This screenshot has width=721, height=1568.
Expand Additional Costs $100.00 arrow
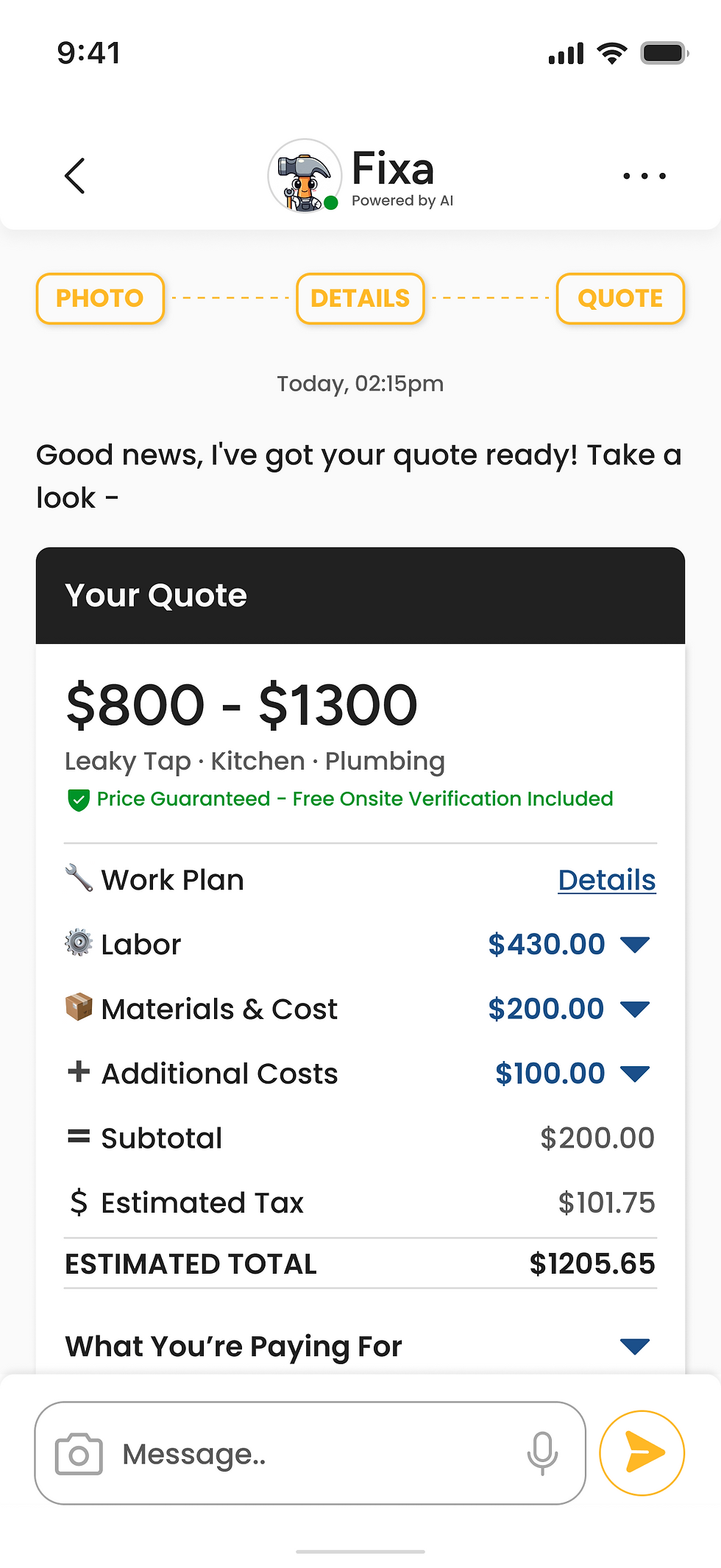point(635,1074)
